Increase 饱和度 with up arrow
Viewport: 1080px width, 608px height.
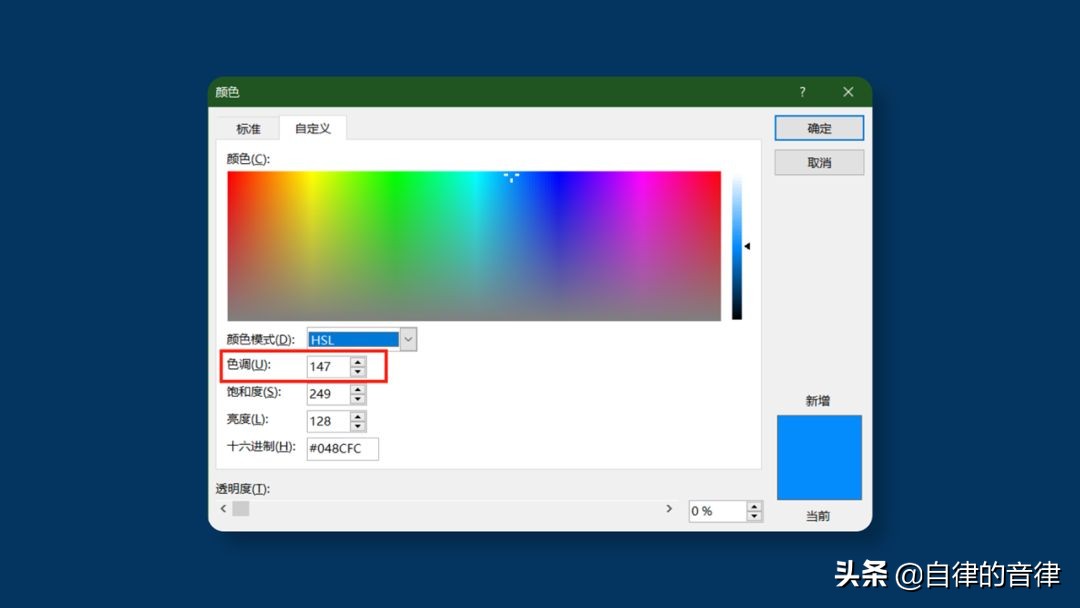pyautogui.click(x=357, y=389)
